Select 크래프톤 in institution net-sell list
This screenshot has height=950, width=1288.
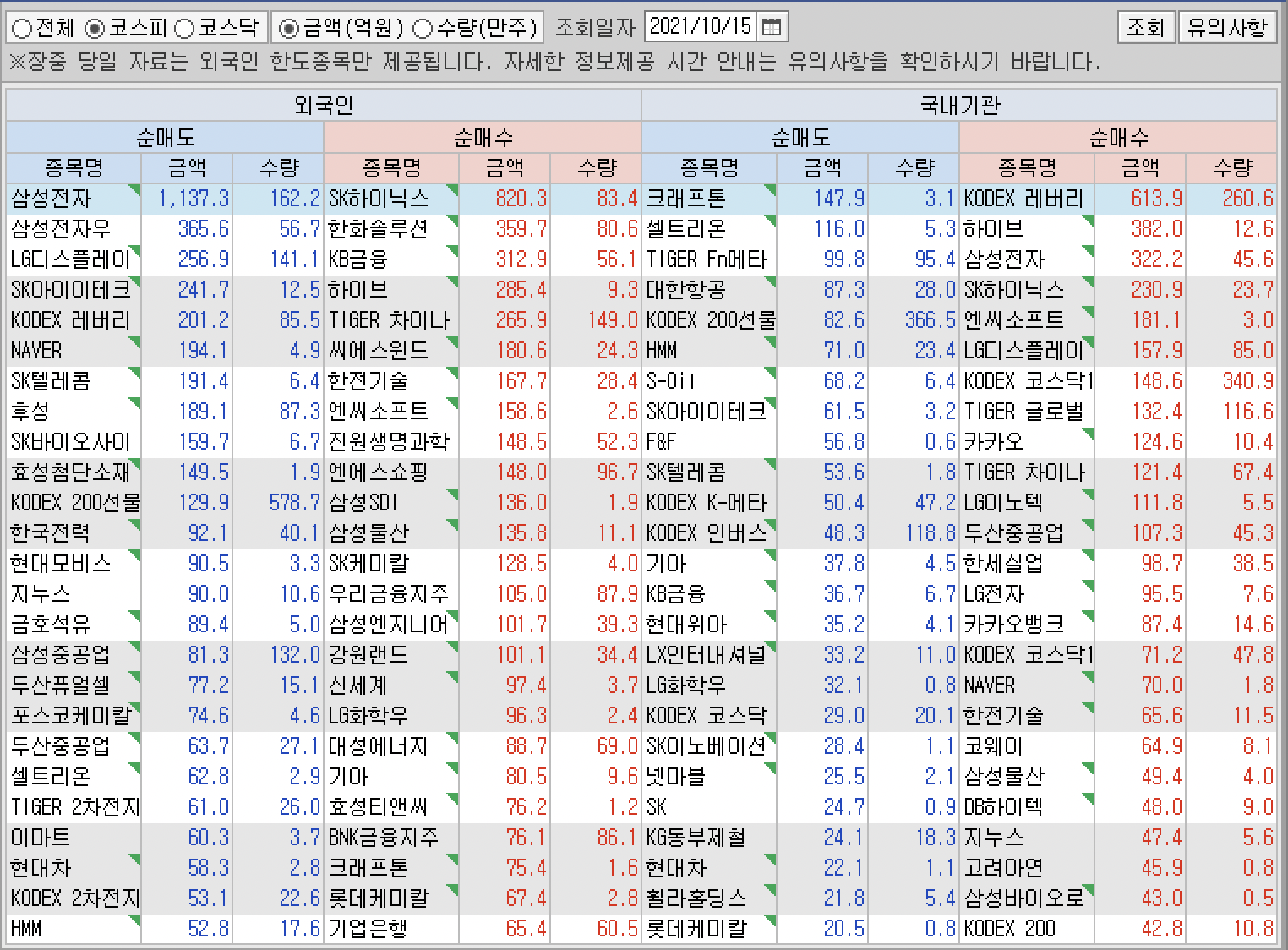point(686,199)
